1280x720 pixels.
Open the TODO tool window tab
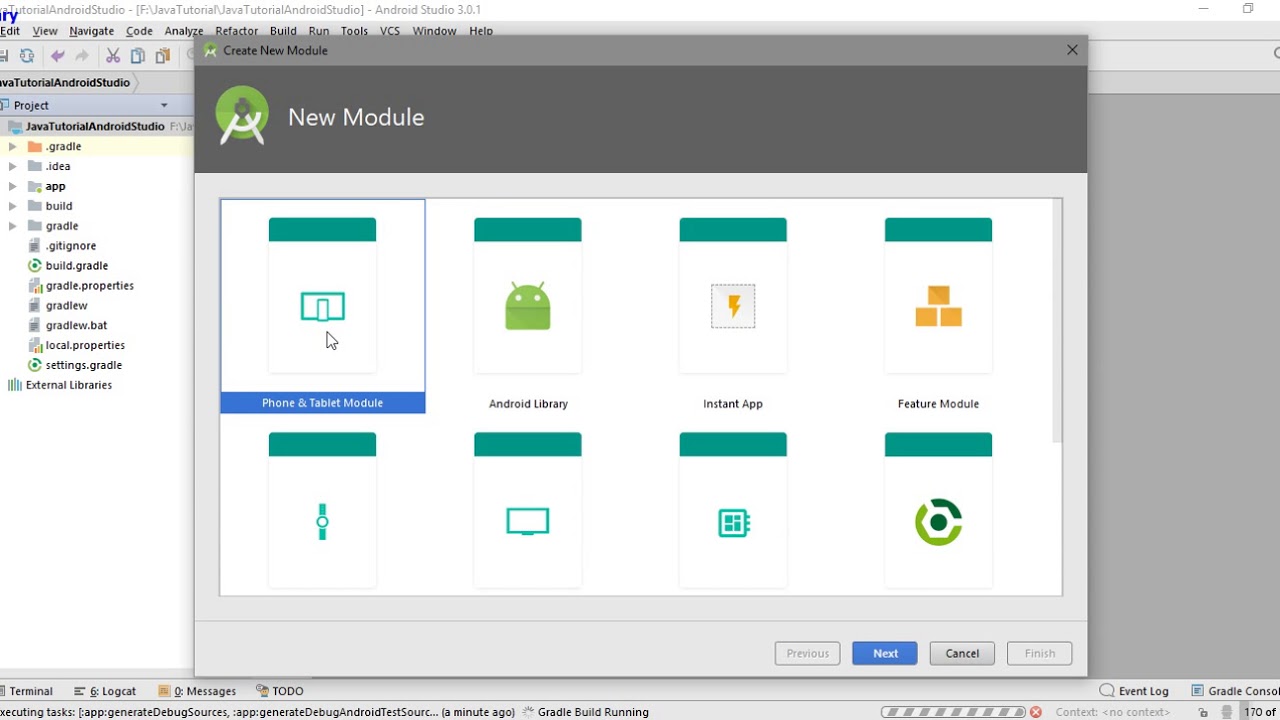tap(280, 691)
